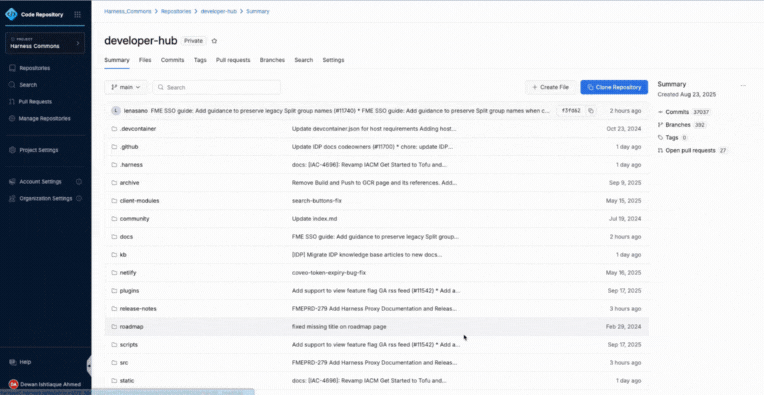The height and width of the screenshot is (395, 764).
Task: Open the .harness folder
Action: (131, 165)
